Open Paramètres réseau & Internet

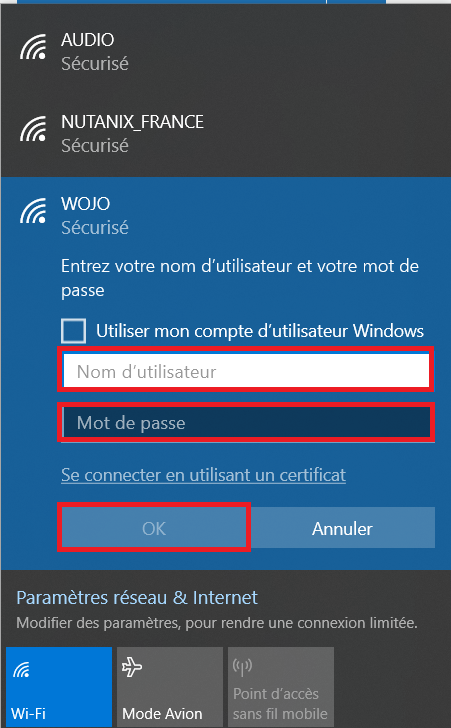click(x=137, y=597)
